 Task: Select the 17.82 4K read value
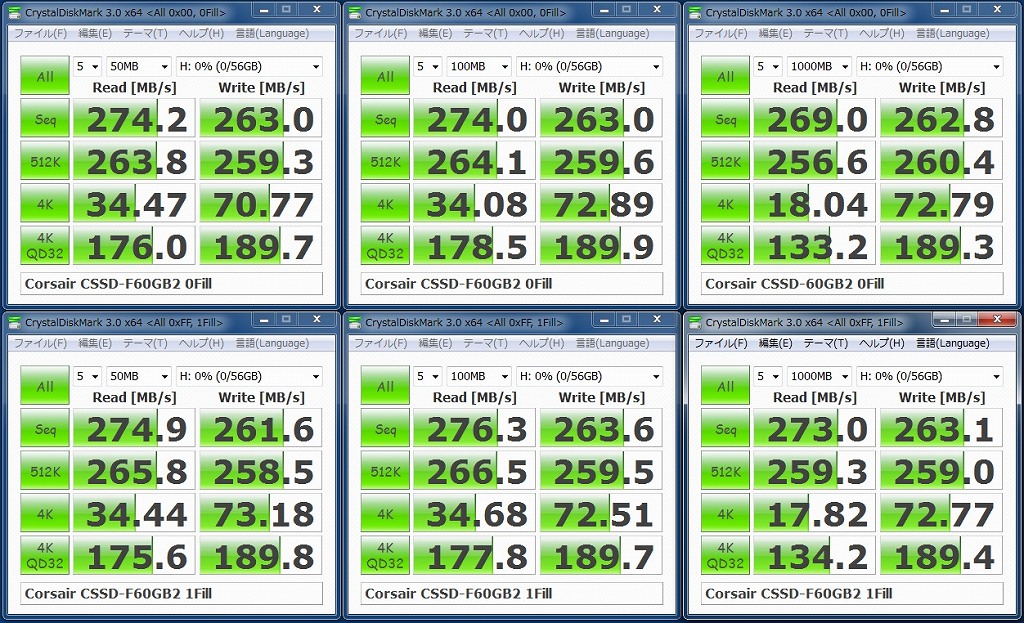(x=814, y=513)
